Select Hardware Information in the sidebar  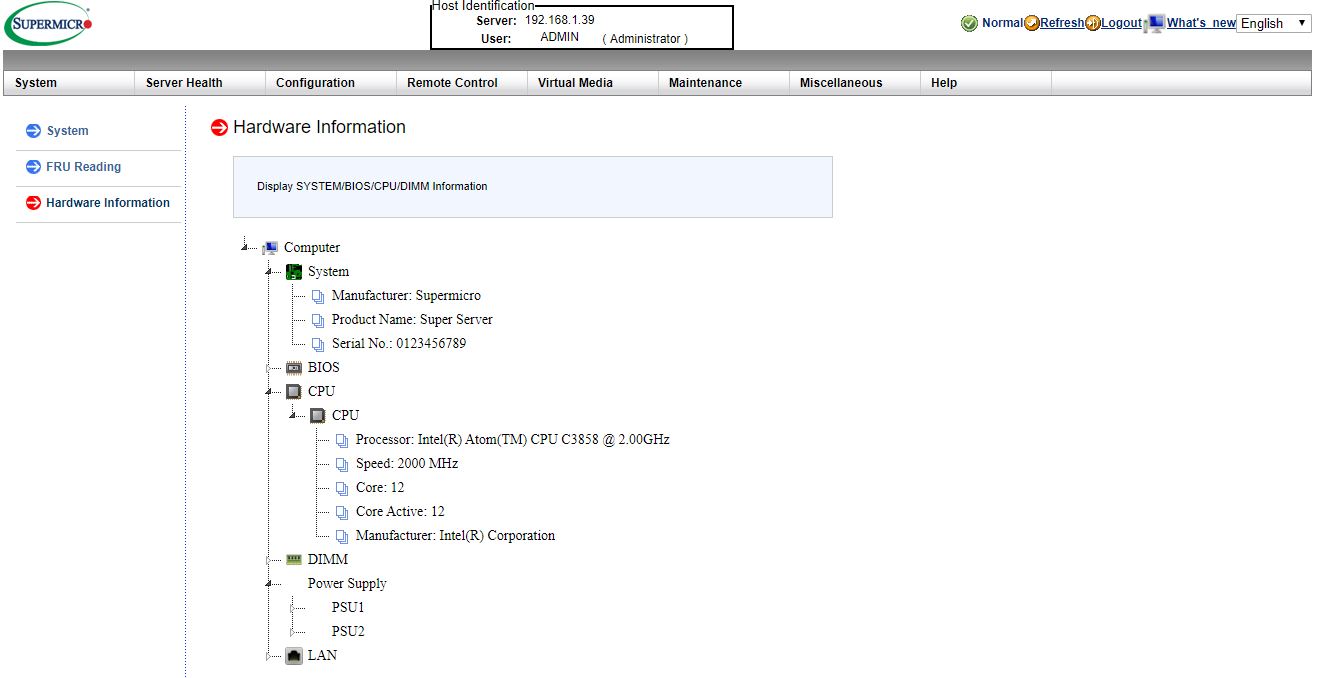click(108, 203)
